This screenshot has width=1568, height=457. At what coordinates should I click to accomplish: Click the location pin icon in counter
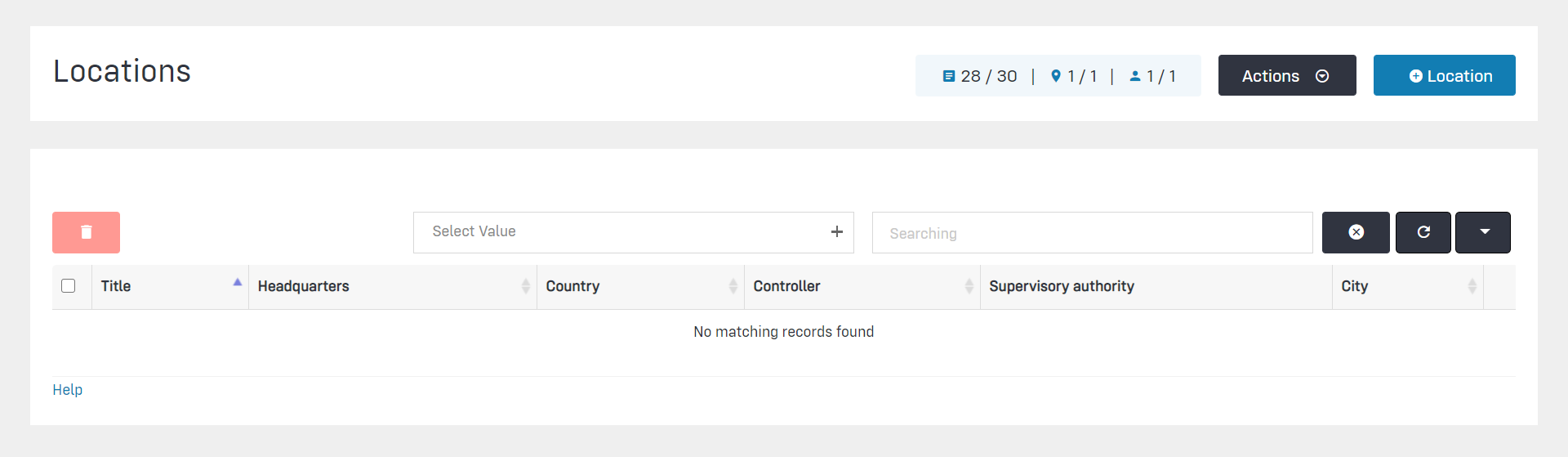tap(1056, 76)
